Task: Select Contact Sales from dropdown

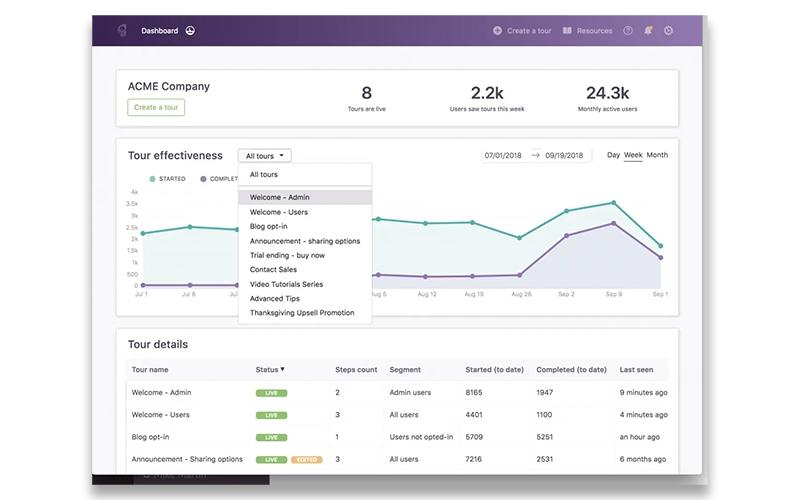Action: point(305,269)
